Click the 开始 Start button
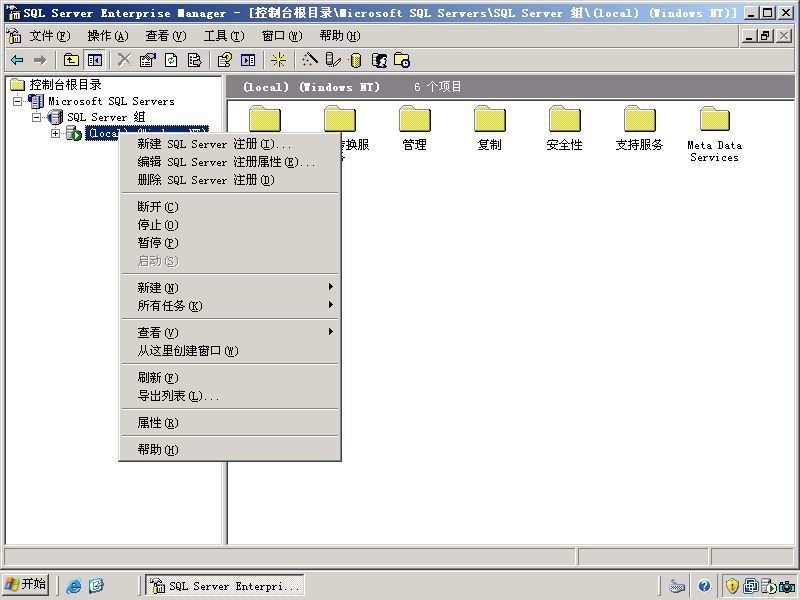The height and width of the screenshot is (600, 800). [26, 584]
